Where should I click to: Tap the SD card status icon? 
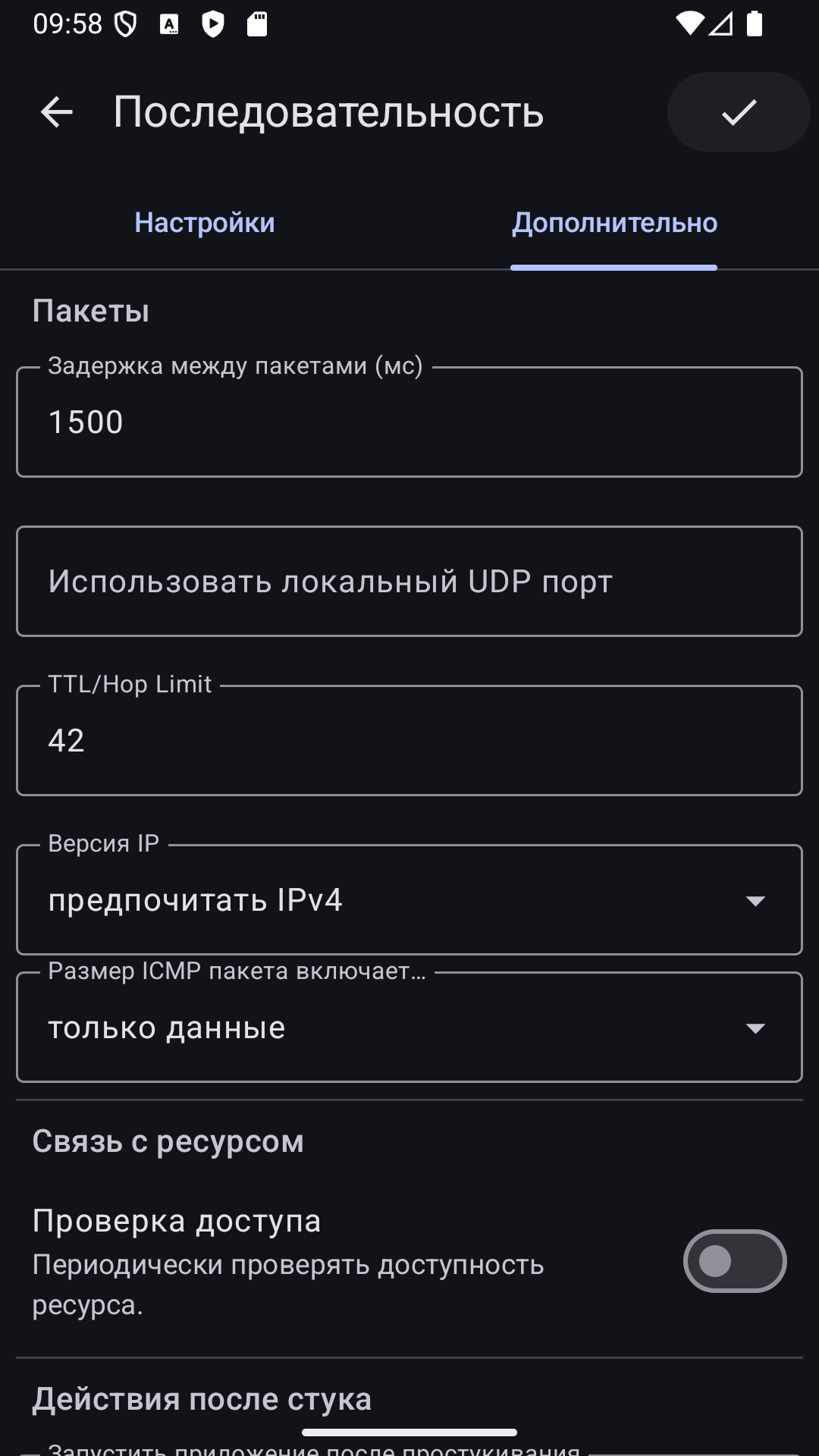[x=257, y=24]
